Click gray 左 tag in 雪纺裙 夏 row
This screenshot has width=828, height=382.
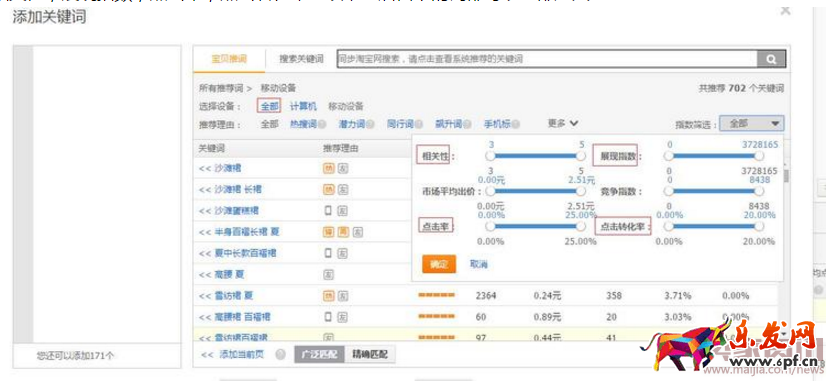(x=343, y=295)
